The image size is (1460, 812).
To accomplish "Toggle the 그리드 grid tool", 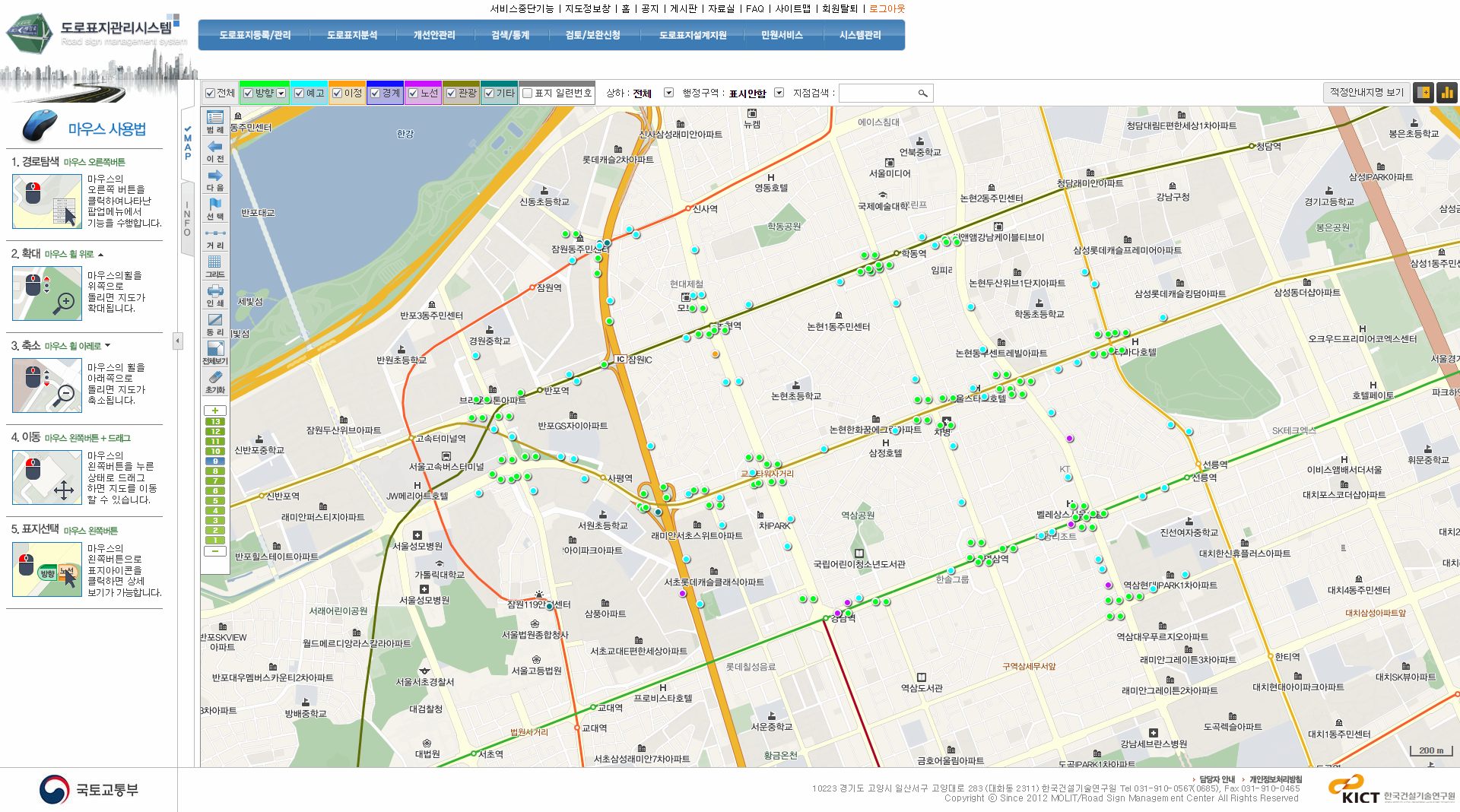I will tap(215, 266).
